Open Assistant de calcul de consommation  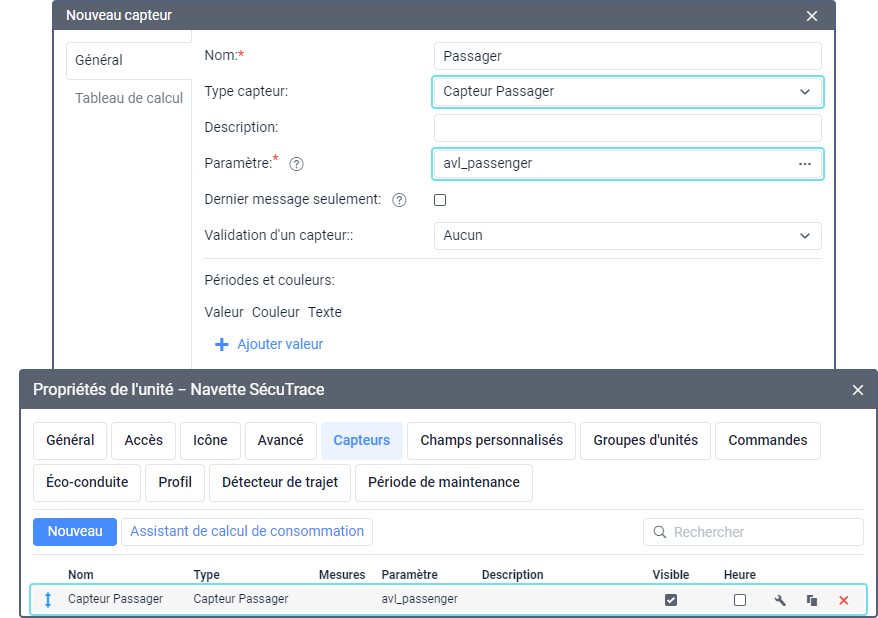247,531
